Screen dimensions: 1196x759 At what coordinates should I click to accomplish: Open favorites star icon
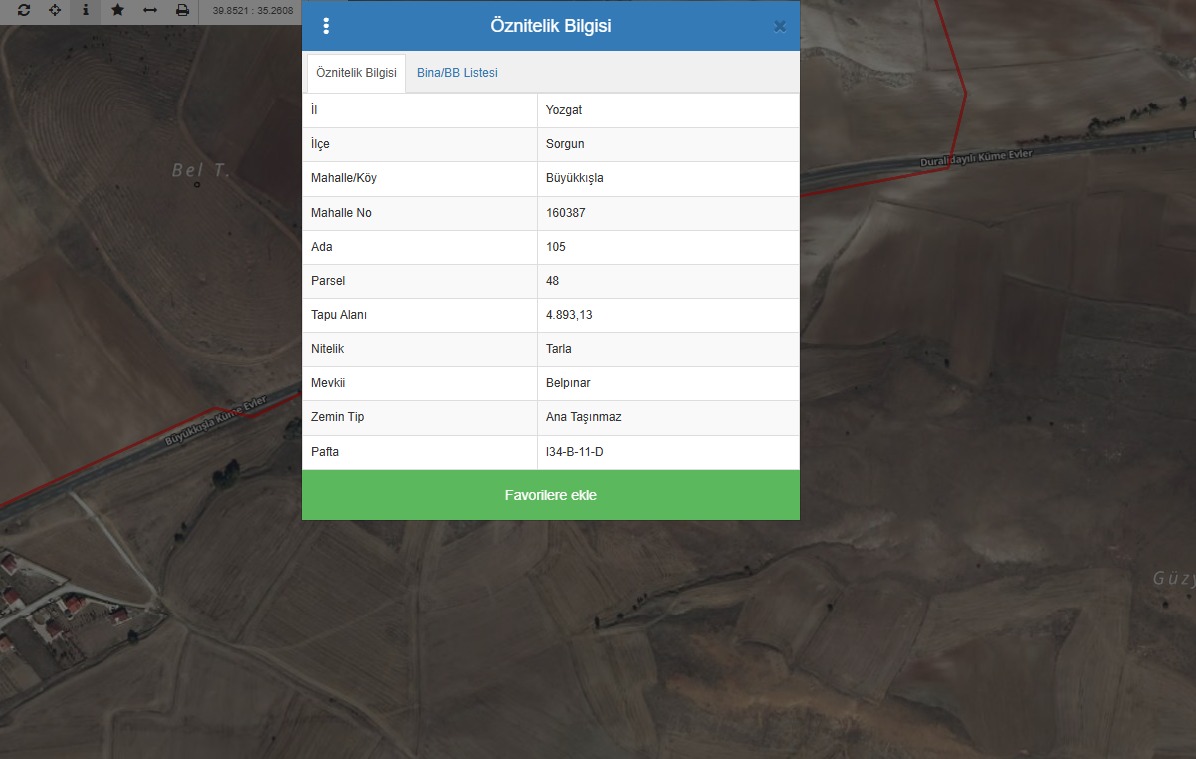tap(117, 11)
